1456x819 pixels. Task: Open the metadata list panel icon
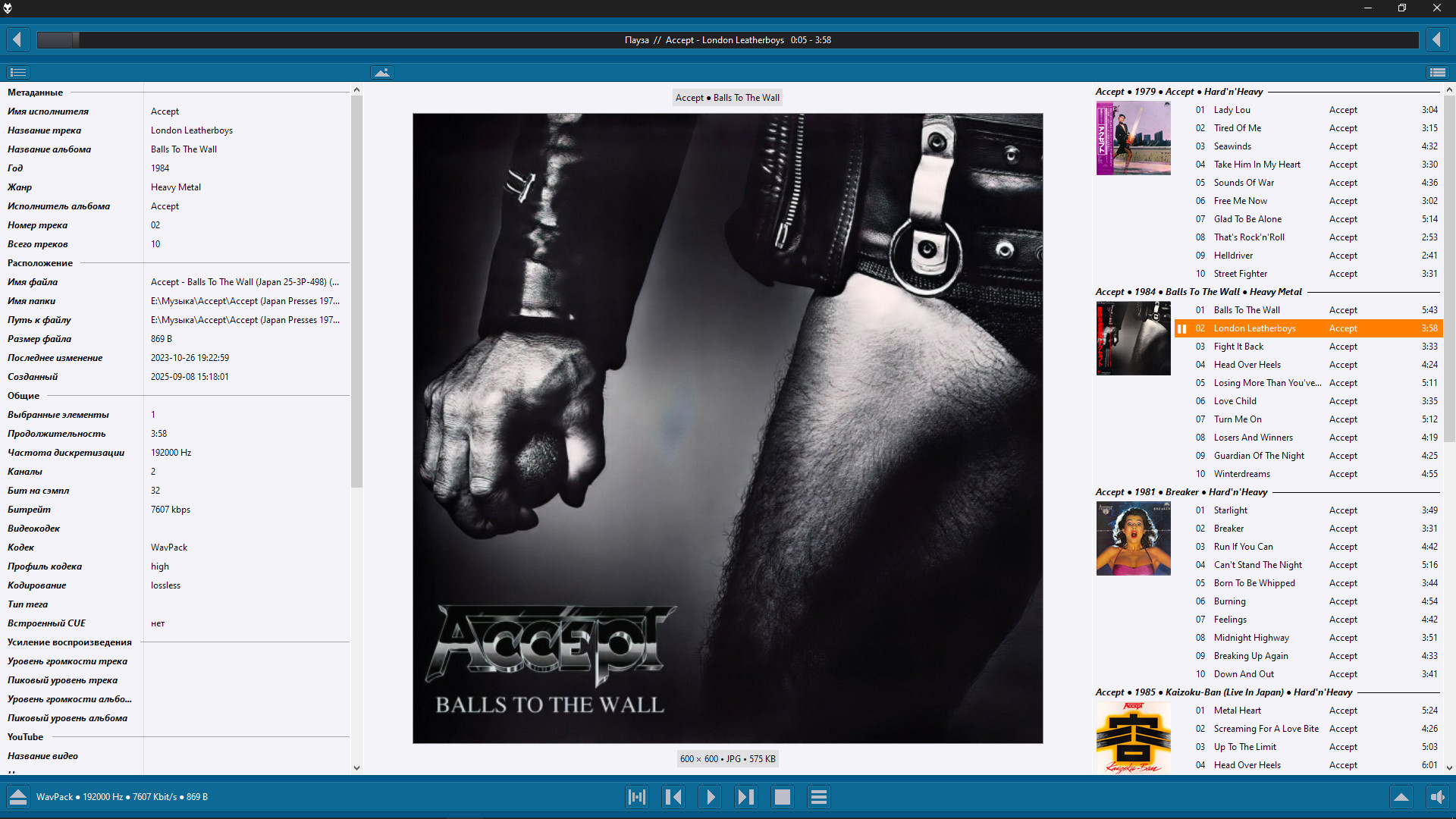(17, 72)
